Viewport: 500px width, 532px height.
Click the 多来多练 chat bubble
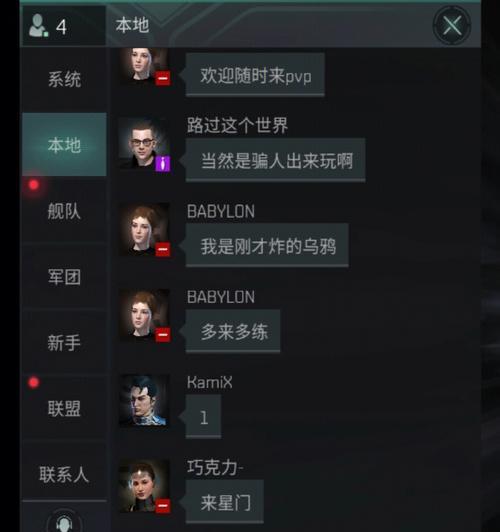tap(233, 331)
